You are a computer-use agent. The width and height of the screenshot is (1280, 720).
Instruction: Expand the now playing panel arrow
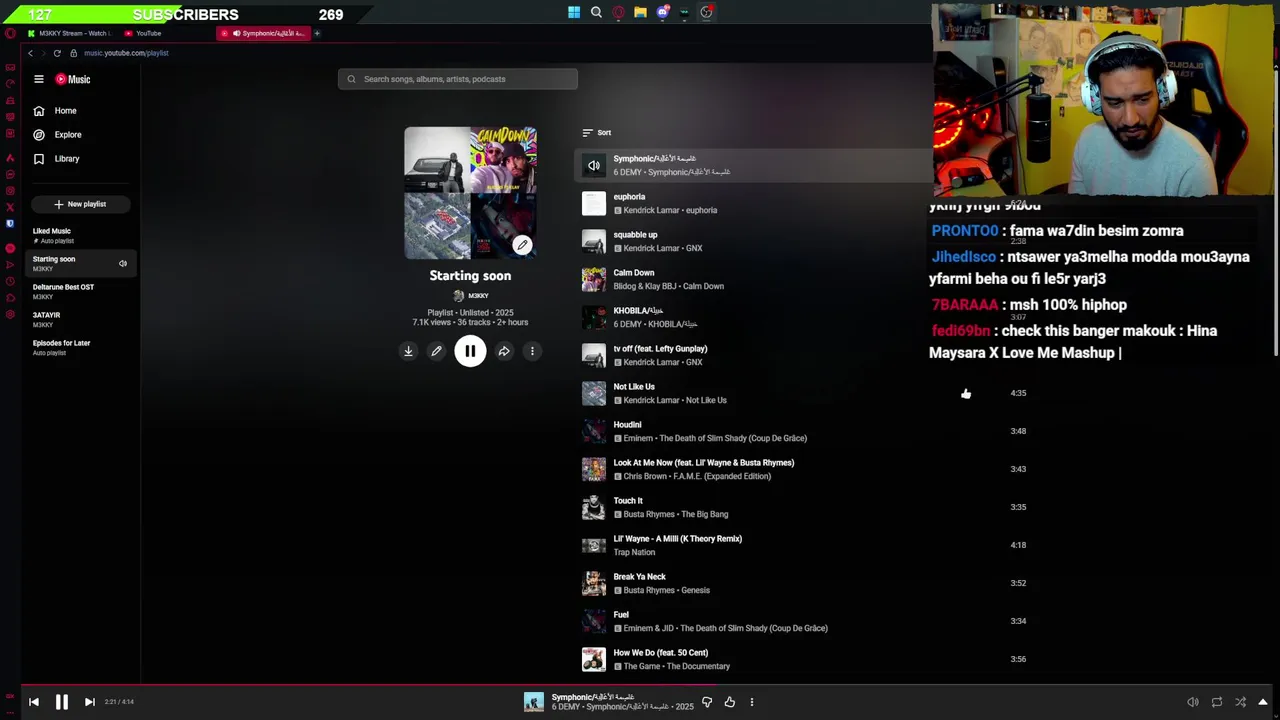click(x=1263, y=702)
